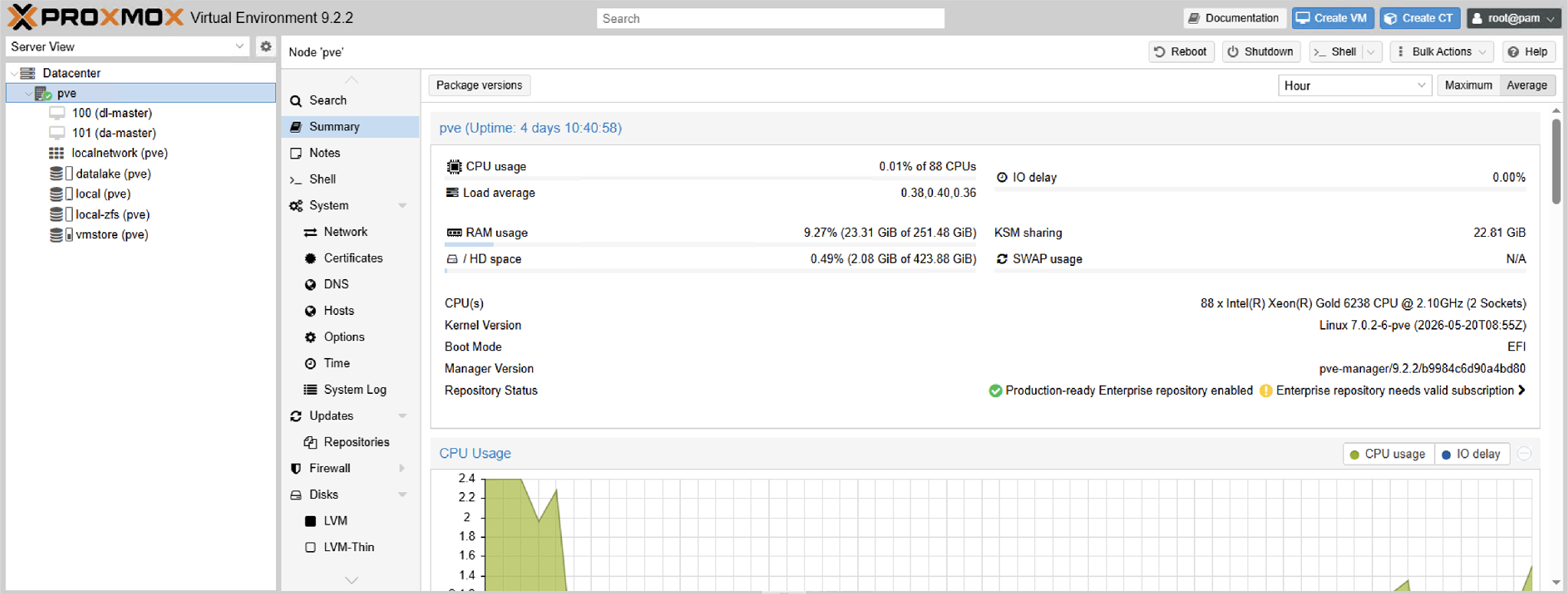Click the System Log list icon
Image resolution: width=1568 pixels, height=594 pixels.
pyautogui.click(x=311, y=389)
